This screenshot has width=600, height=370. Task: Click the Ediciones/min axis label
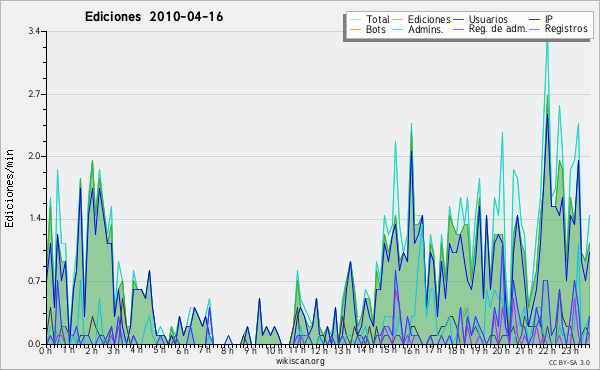(x=9, y=188)
